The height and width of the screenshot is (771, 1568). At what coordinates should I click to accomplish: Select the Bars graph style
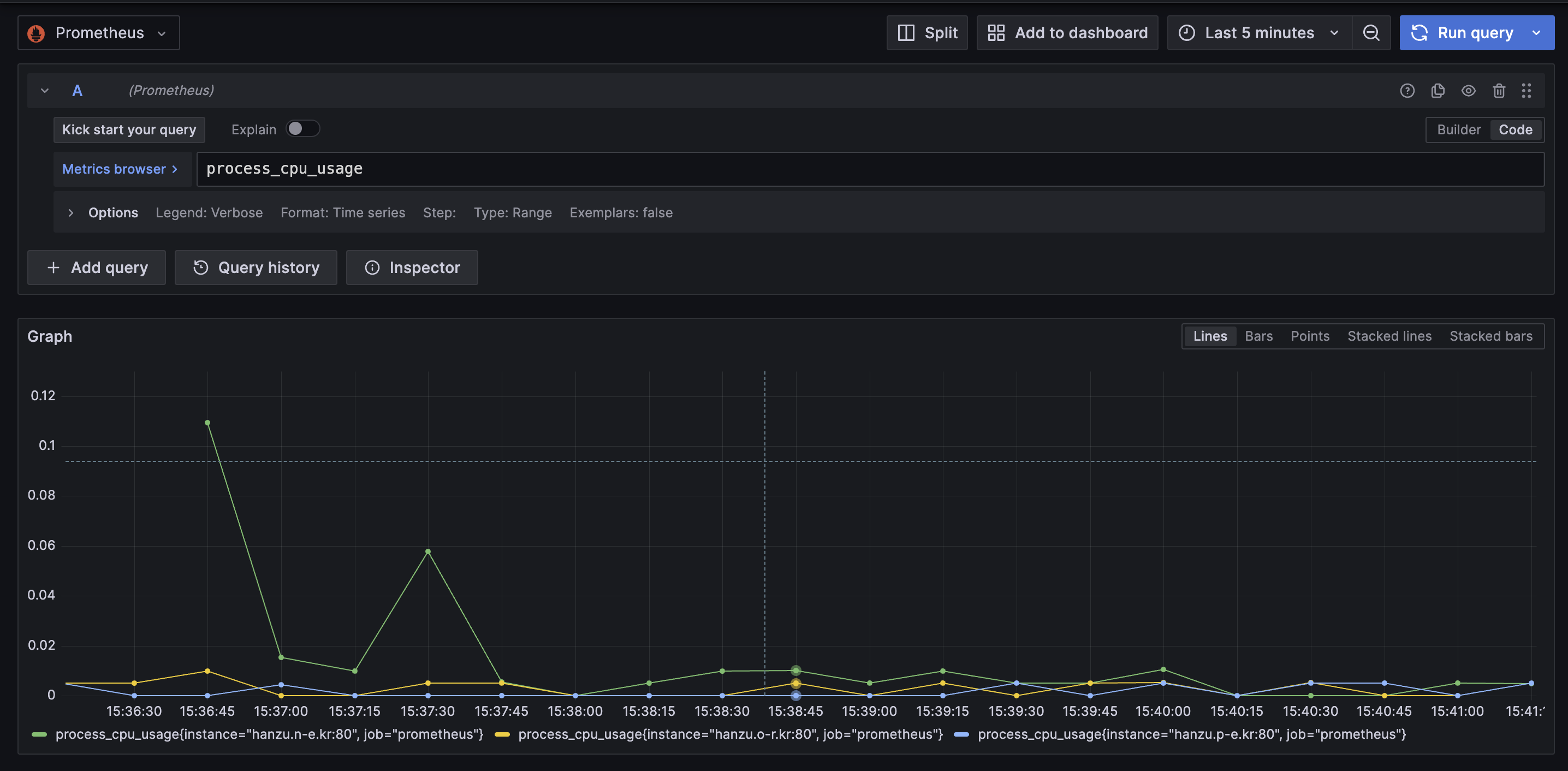tap(1258, 336)
